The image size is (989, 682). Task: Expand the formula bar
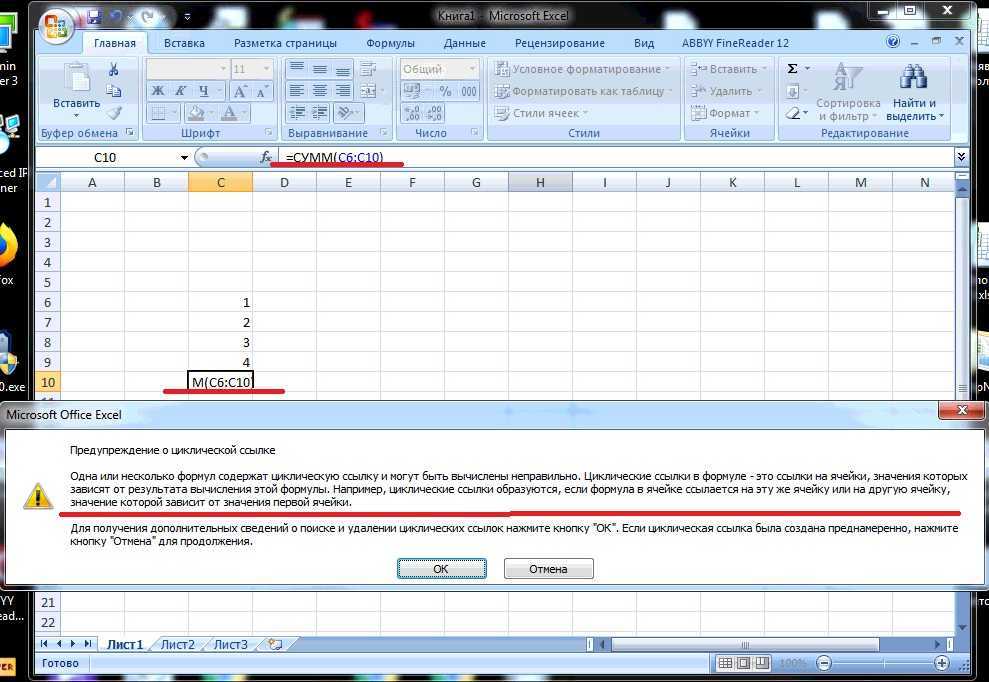pyautogui.click(x=961, y=156)
